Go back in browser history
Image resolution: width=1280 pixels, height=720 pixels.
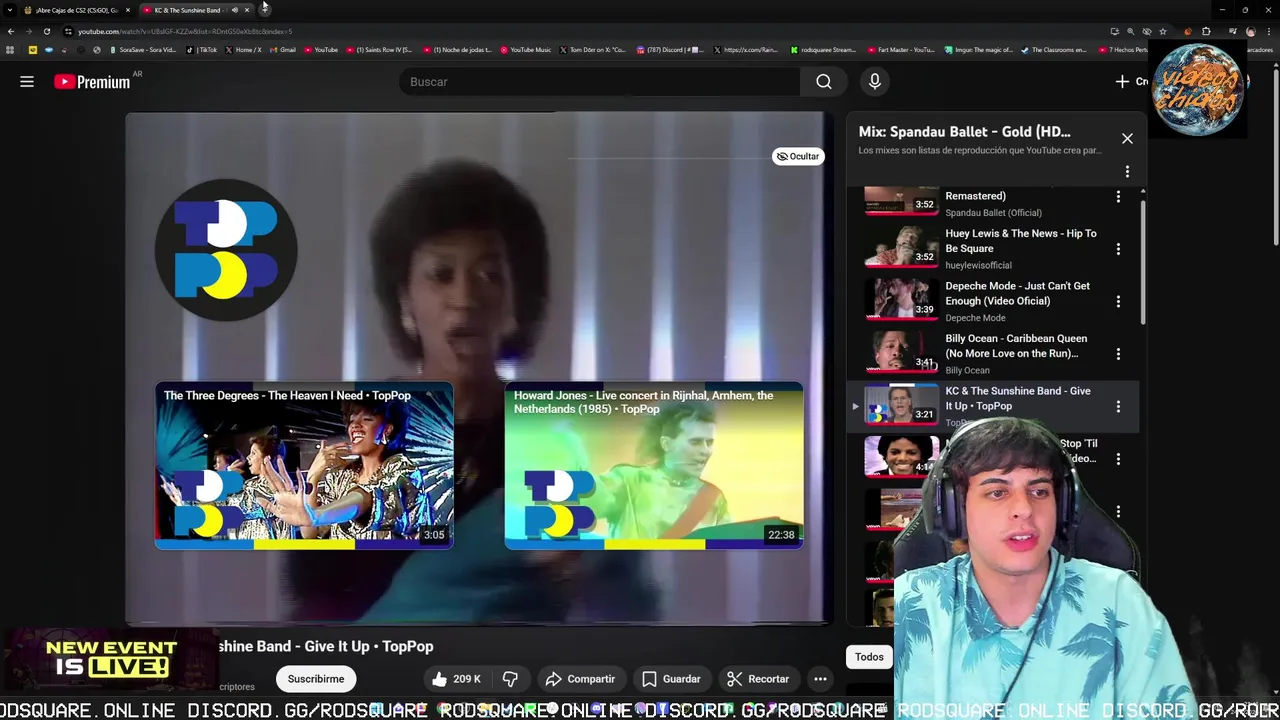coord(10,31)
